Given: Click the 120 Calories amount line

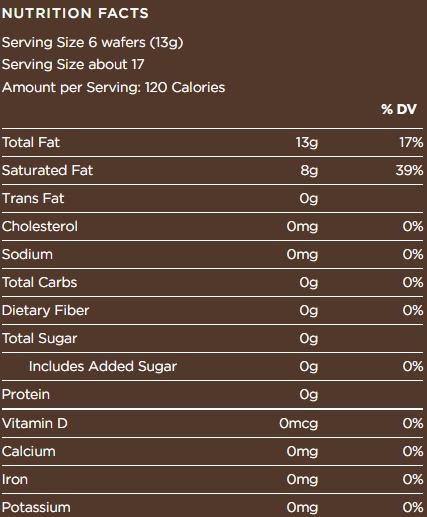Looking at the screenshot, I should [x=113, y=88].
